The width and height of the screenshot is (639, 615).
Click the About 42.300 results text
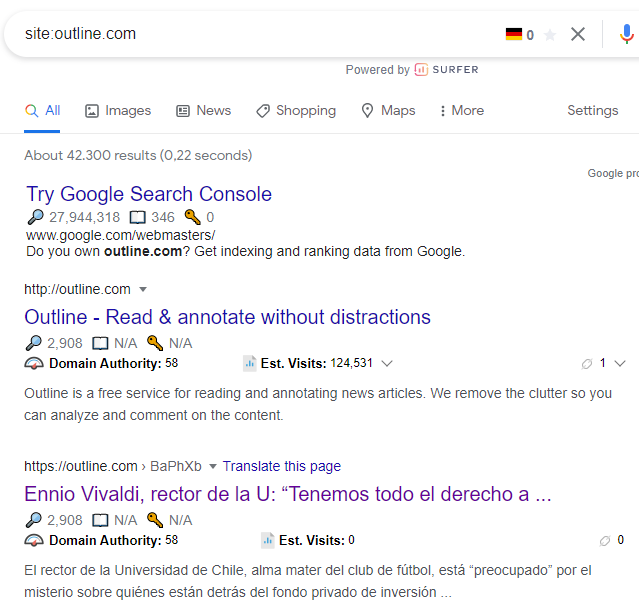pyautogui.click(x=138, y=156)
